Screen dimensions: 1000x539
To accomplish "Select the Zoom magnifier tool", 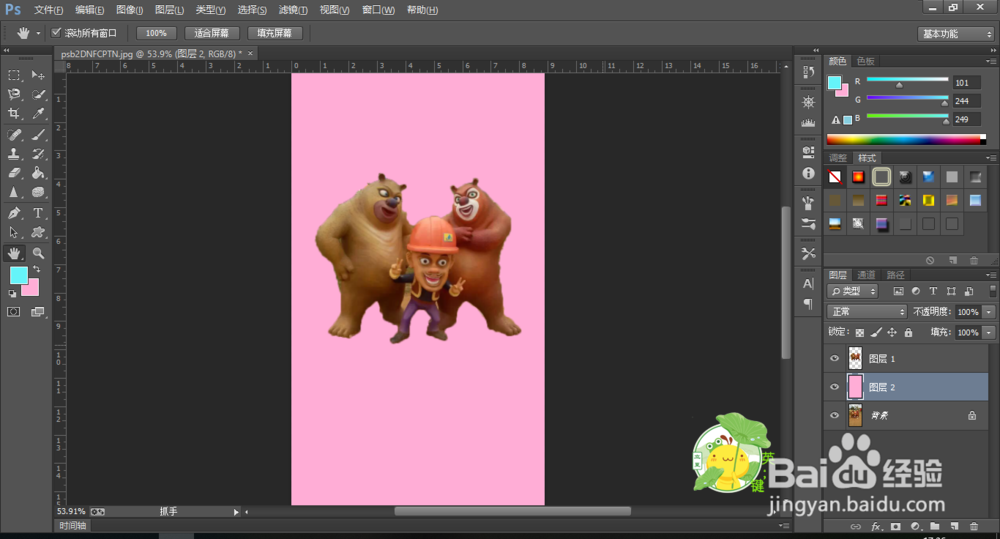I will point(38,253).
